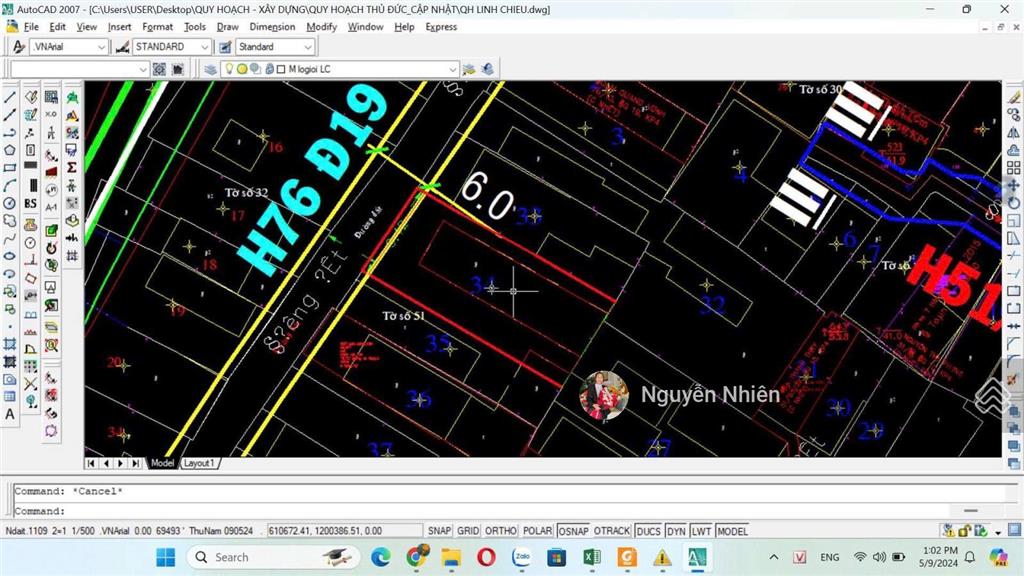Open the File menu

[31, 27]
